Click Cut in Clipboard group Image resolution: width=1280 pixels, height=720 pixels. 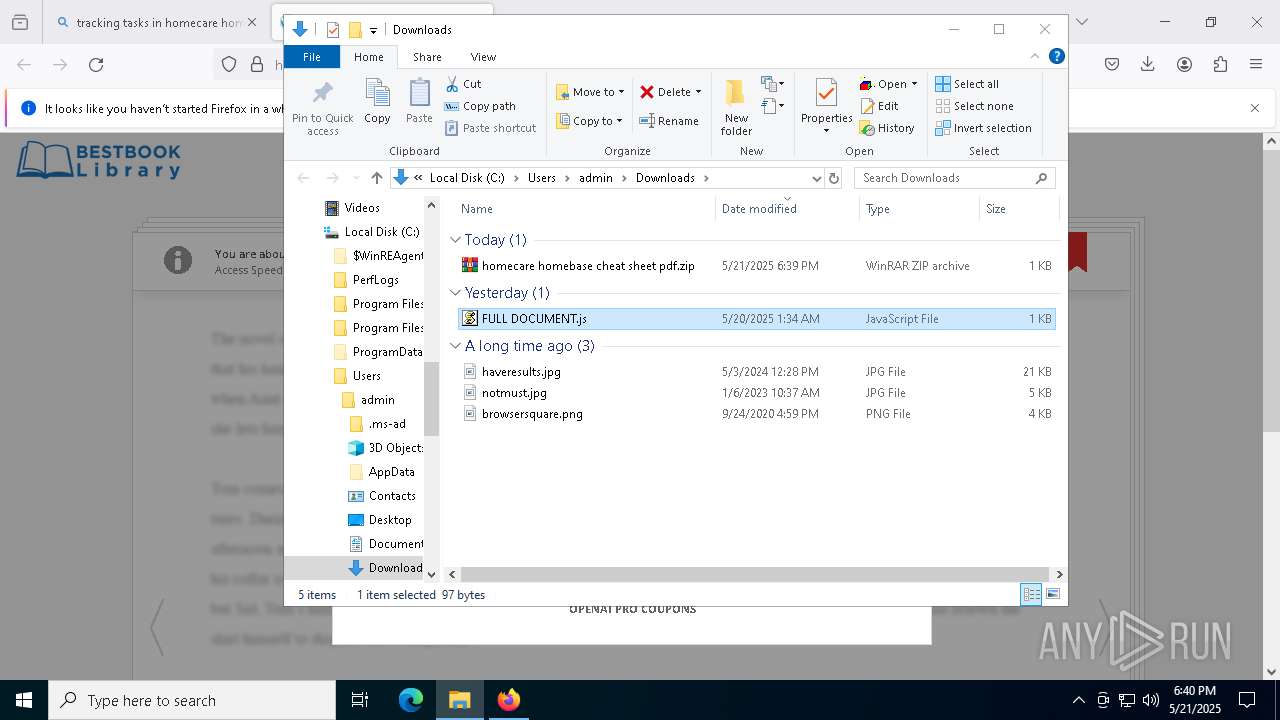463,84
